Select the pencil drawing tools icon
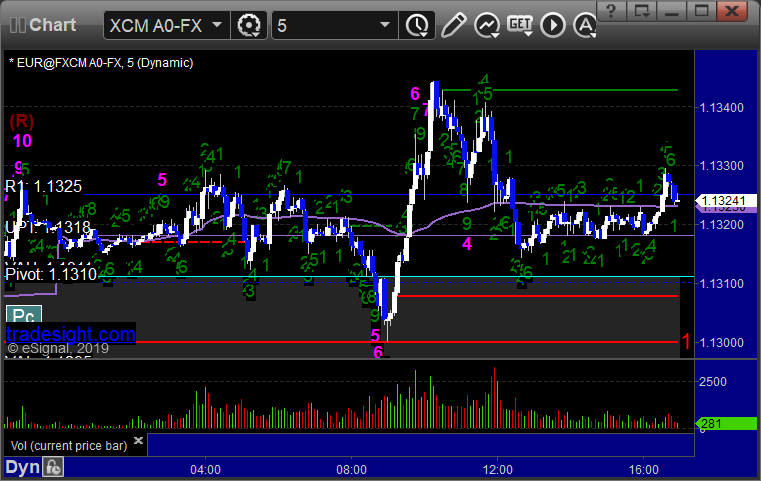 (453, 25)
